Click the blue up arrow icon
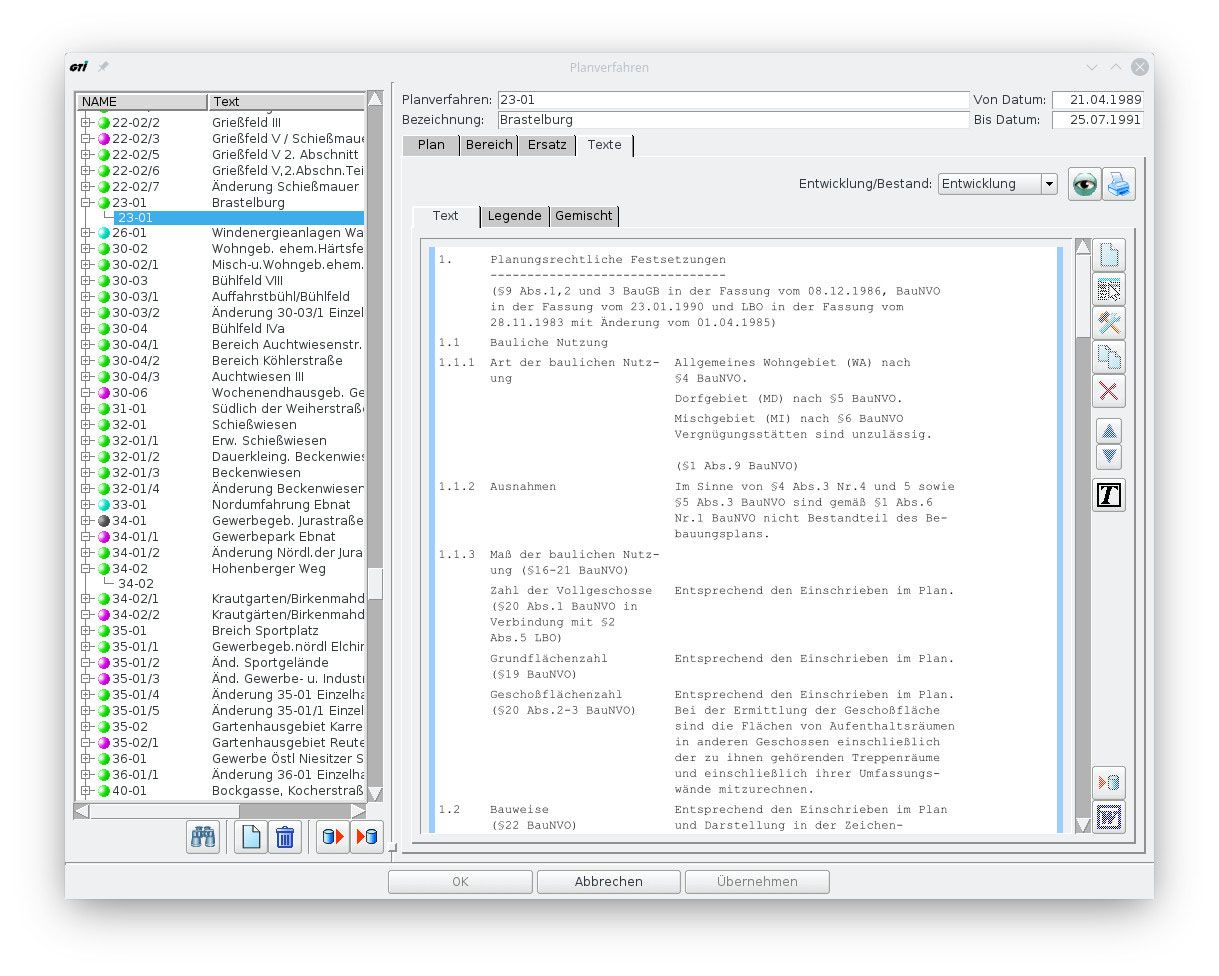Screen dimensions: 1219x976 1109,431
